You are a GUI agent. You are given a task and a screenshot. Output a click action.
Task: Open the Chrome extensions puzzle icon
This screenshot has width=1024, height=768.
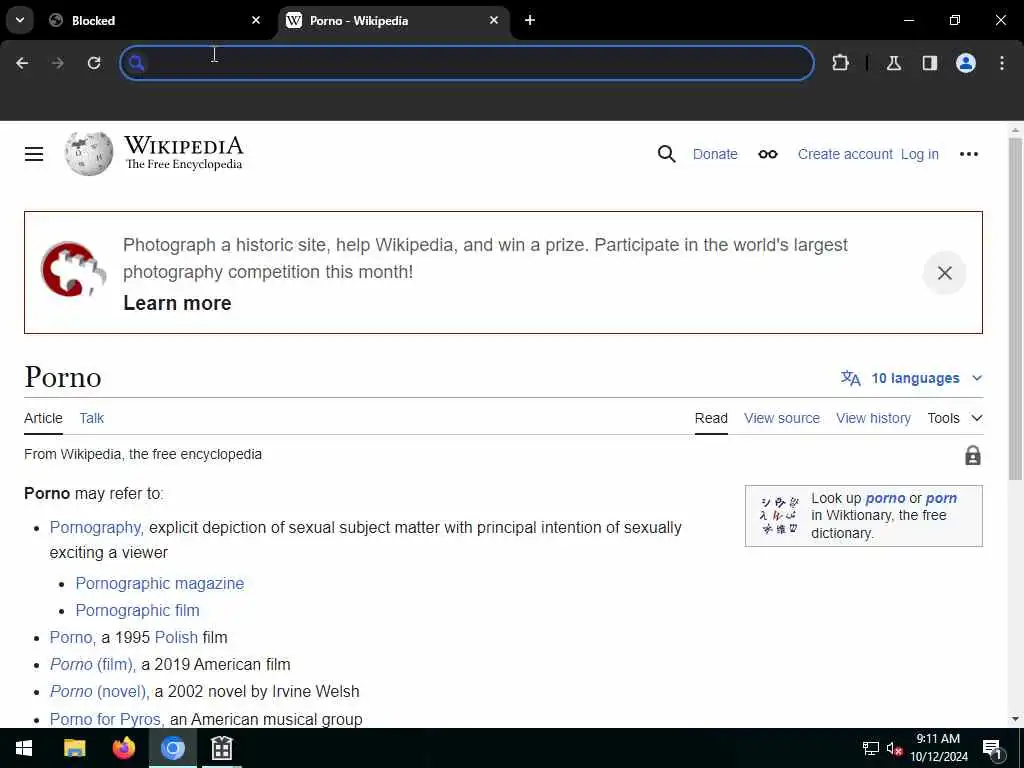840,63
